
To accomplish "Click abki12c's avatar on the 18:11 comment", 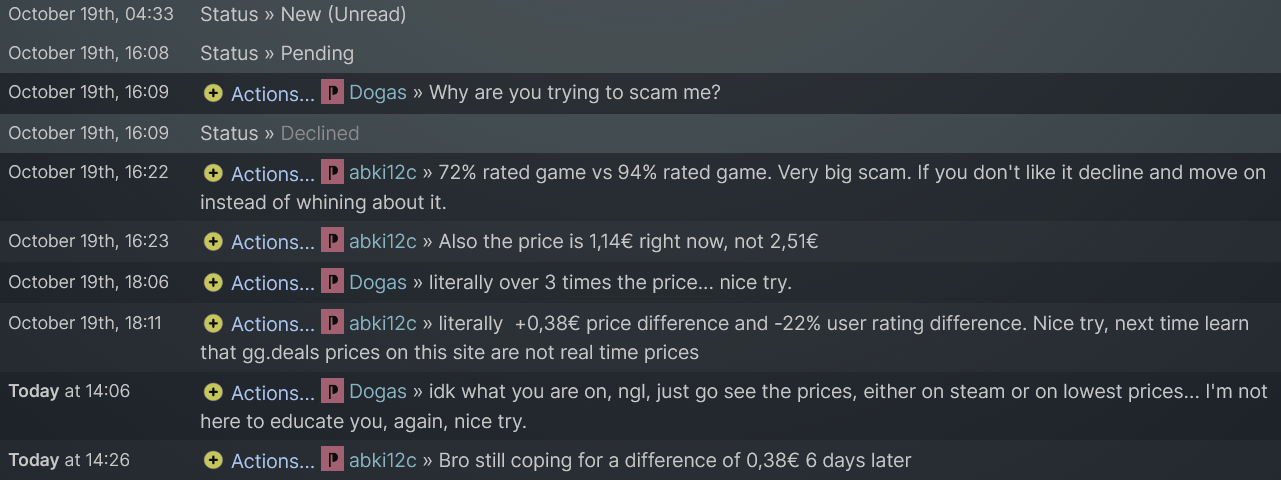I will point(332,324).
